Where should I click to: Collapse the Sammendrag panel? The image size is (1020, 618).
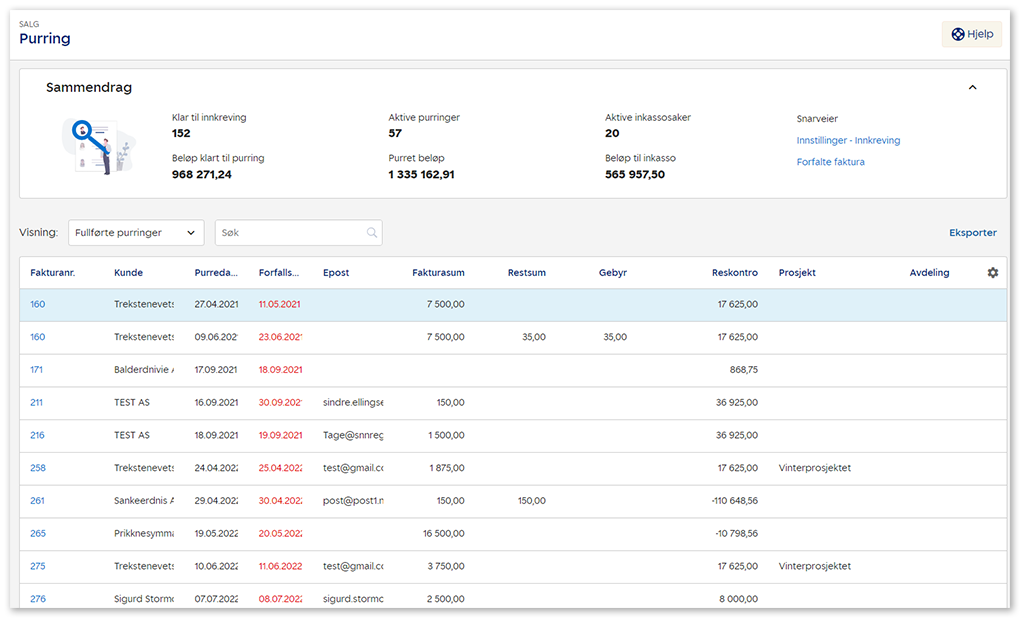(x=972, y=88)
